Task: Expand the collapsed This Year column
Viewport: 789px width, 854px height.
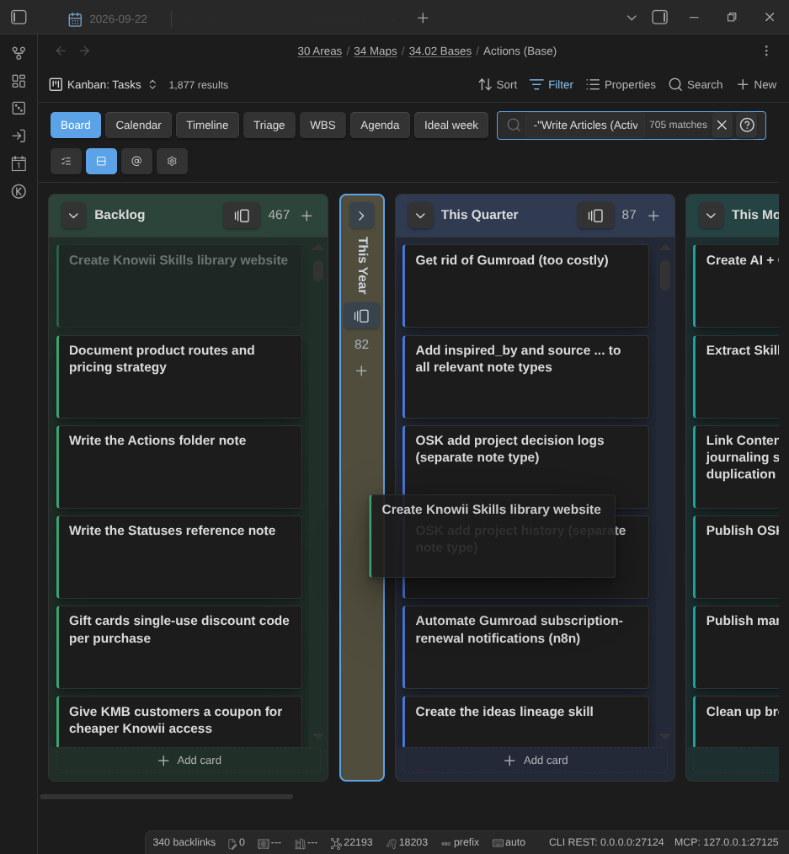Action: (361, 216)
